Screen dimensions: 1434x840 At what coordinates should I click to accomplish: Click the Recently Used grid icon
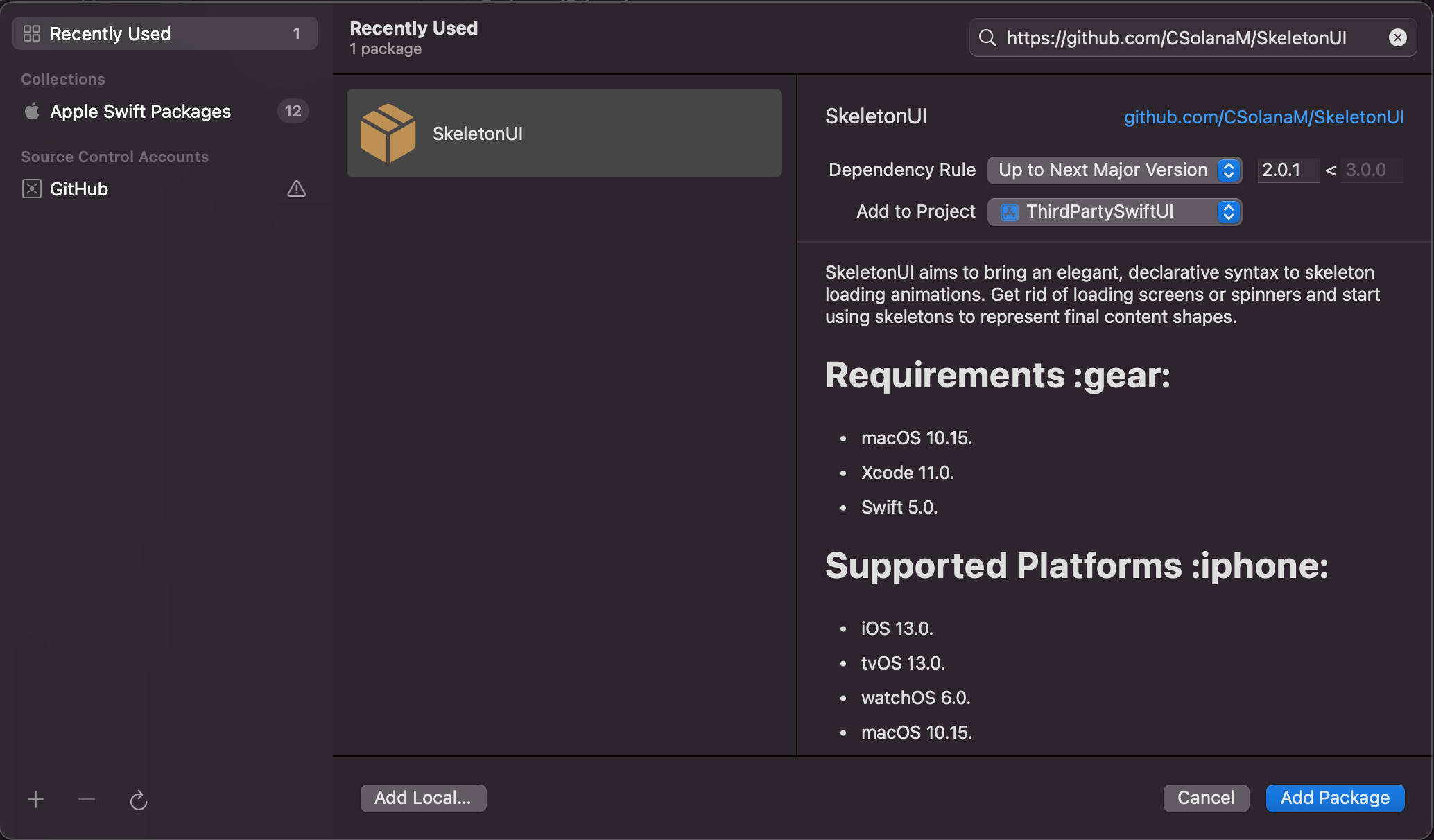(x=32, y=33)
